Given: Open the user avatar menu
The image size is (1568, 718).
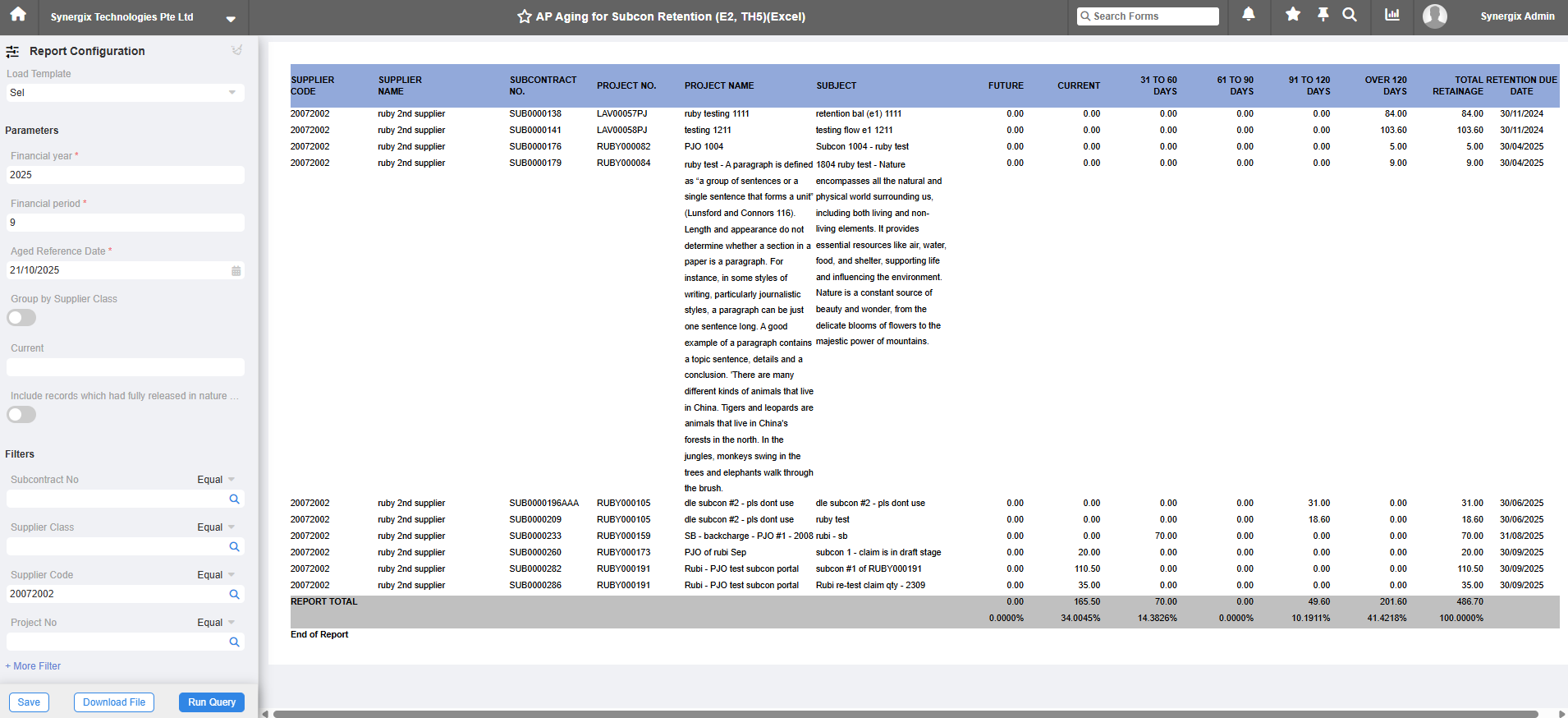Looking at the screenshot, I should click(x=1435, y=16).
